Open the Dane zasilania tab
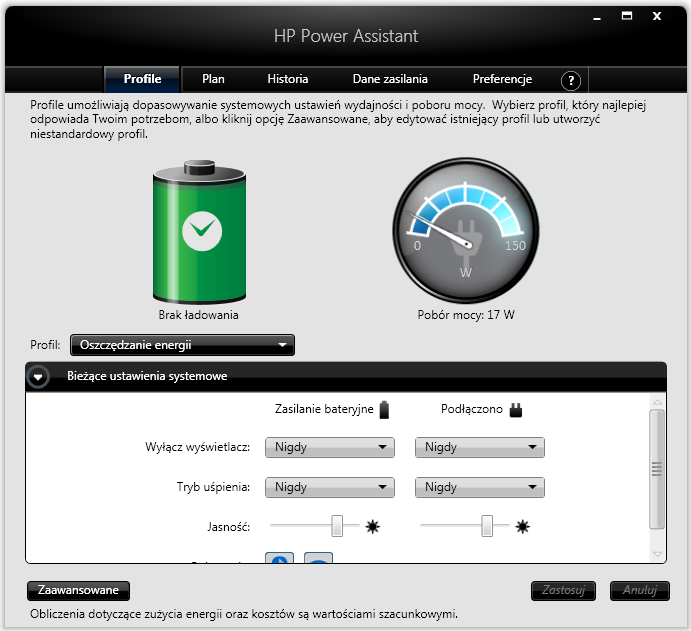The width and height of the screenshot is (691, 631). pyautogui.click(x=390, y=79)
